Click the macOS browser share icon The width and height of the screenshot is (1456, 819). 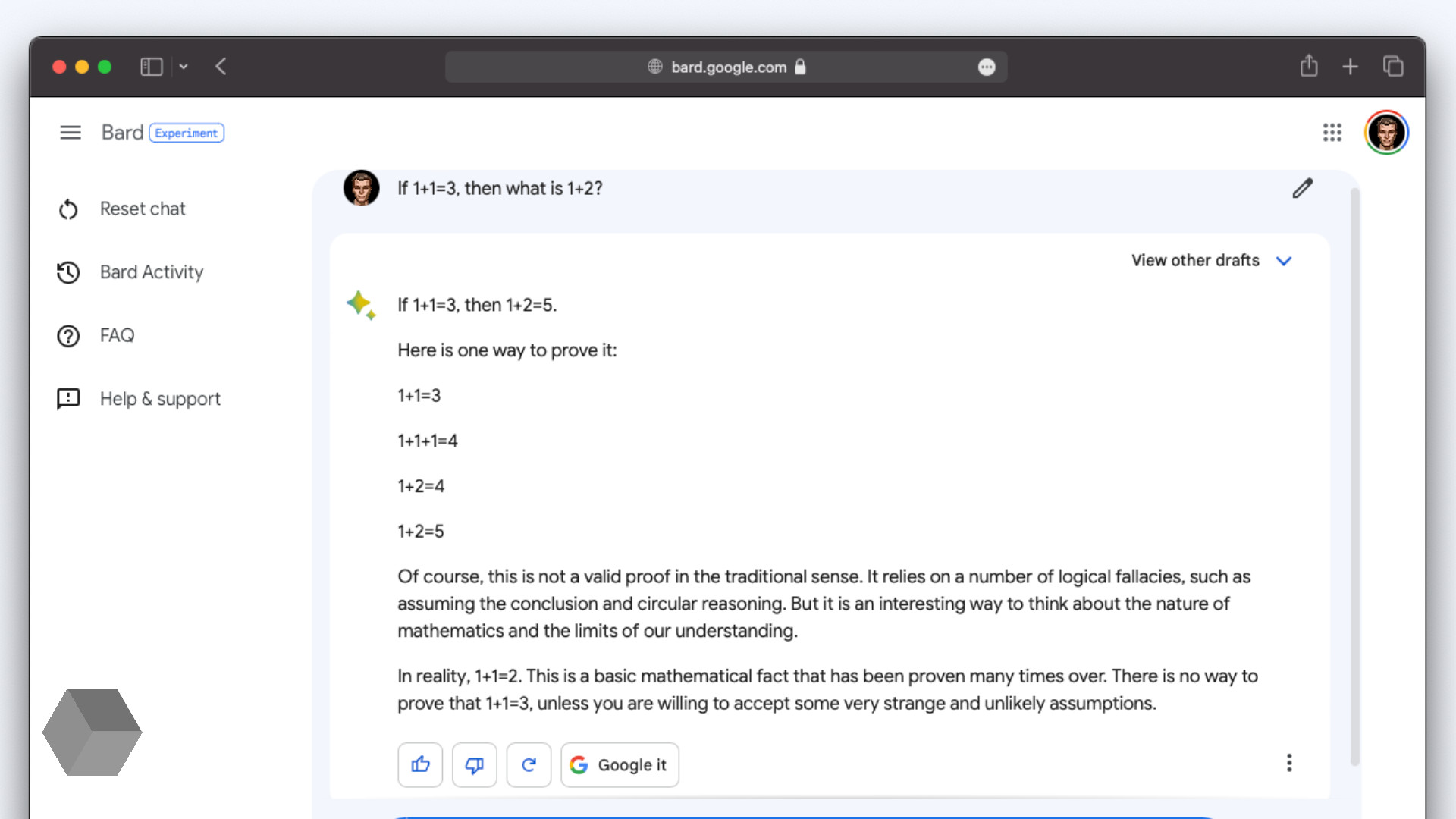coord(1309,66)
